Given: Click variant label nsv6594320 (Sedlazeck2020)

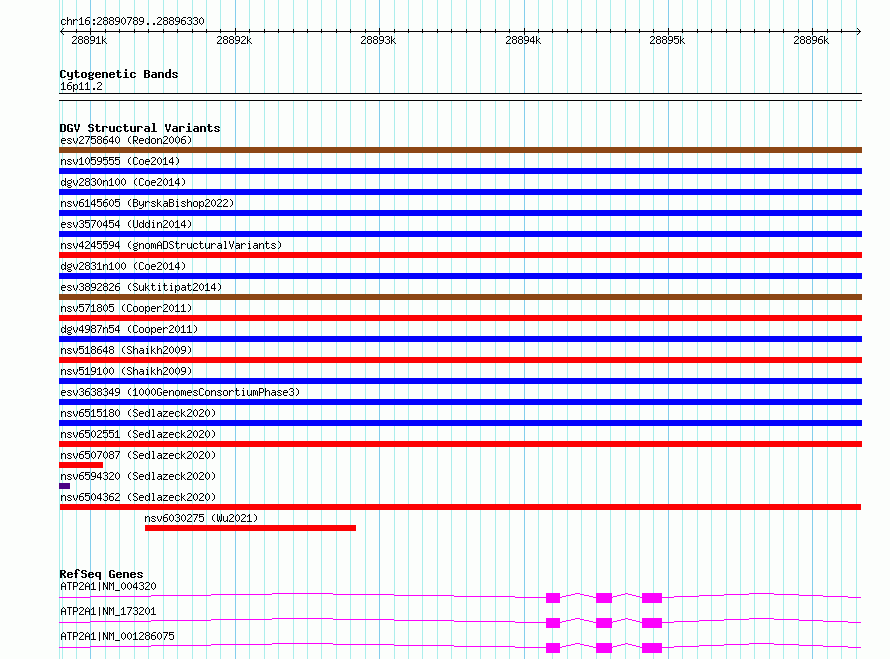Looking at the screenshot, I should pyautogui.click(x=138, y=476).
